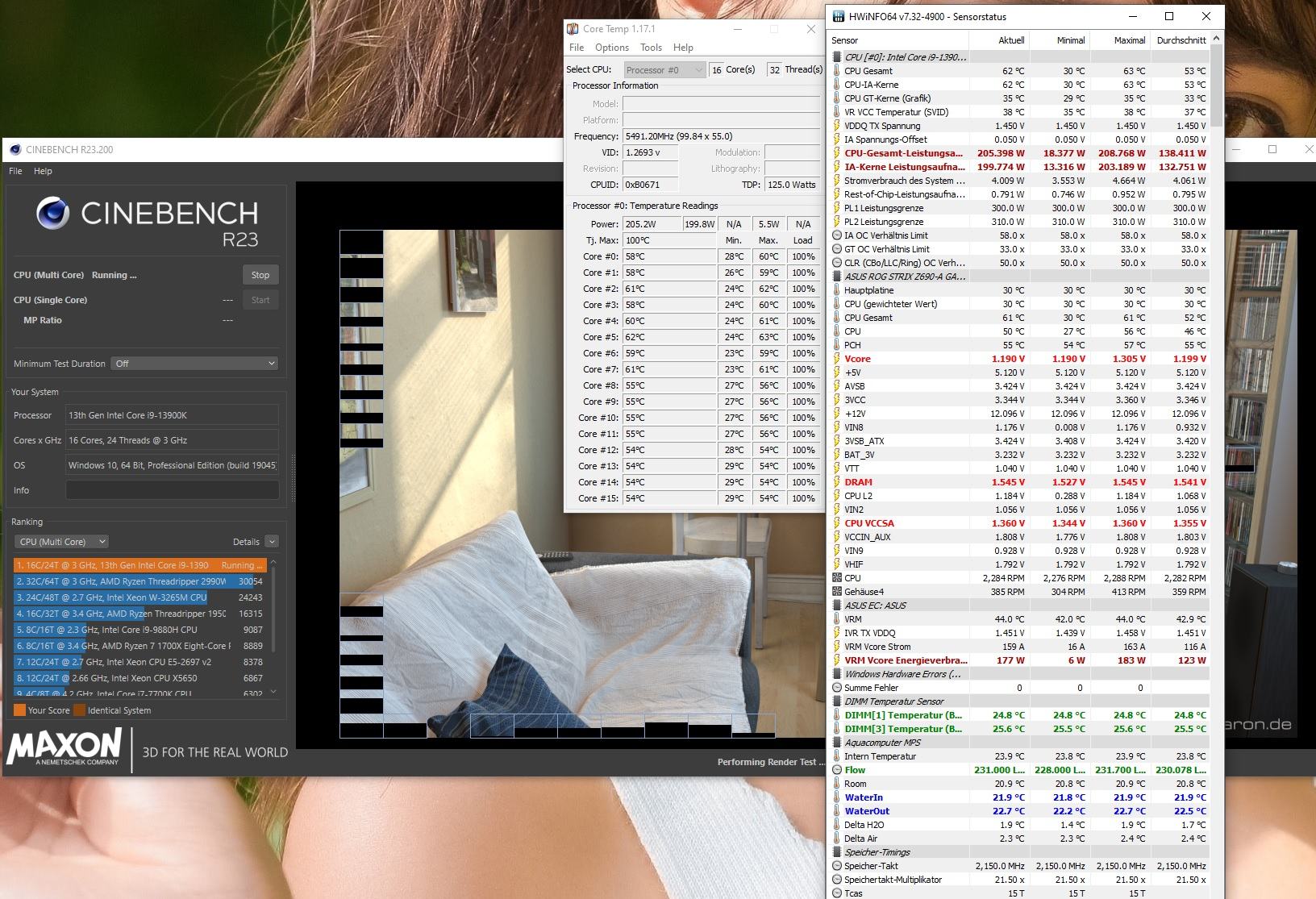Click lightning icon beside +12V
1316x899 pixels.
pyautogui.click(x=836, y=414)
